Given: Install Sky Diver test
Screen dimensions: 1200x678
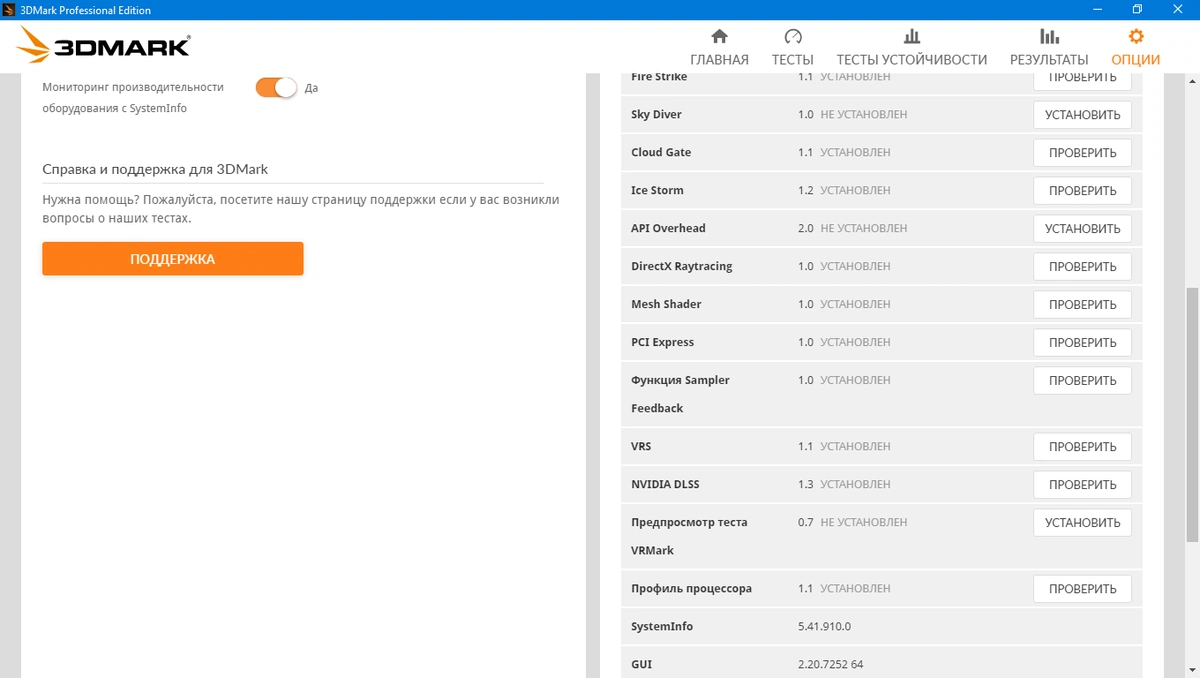Looking at the screenshot, I should click(x=1082, y=115).
